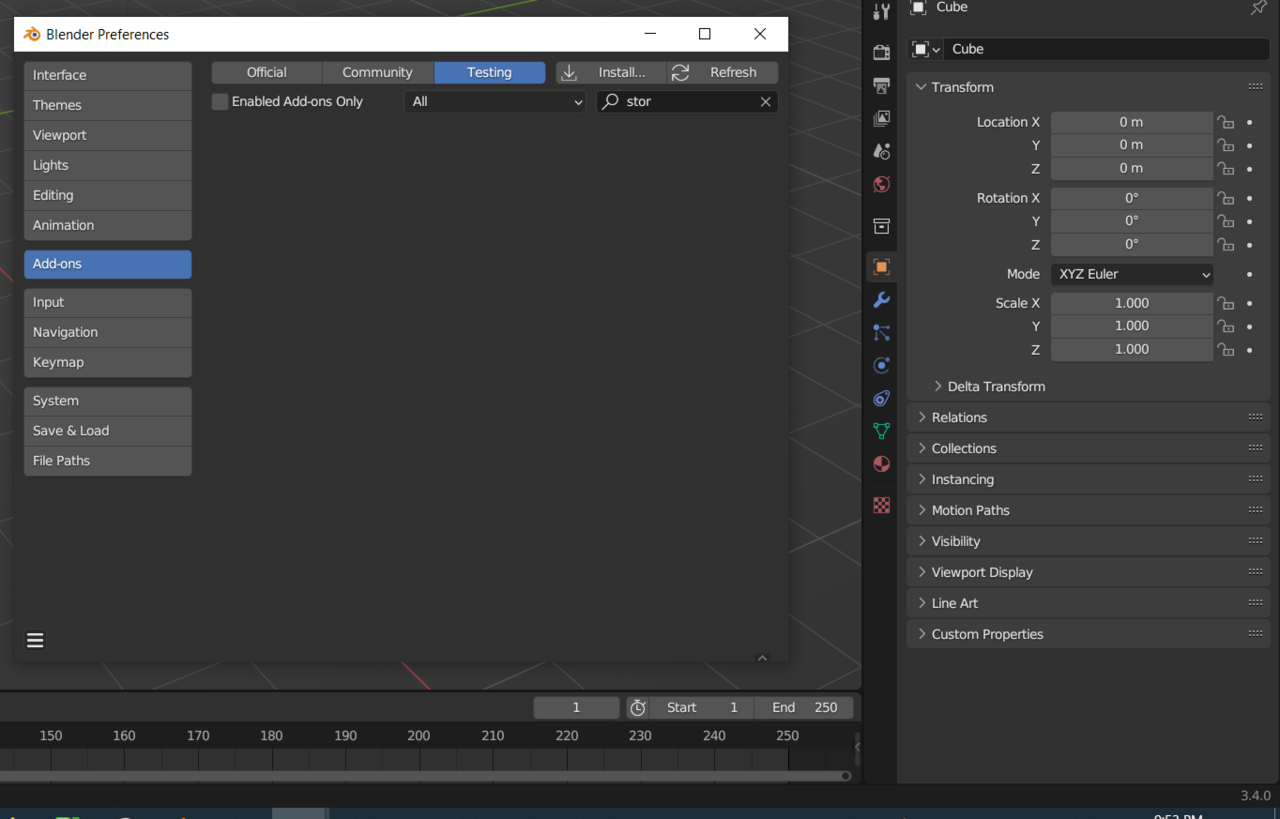
Task: Toggle the lock for Location X
Action: pyautogui.click(x=1225, y=122)
